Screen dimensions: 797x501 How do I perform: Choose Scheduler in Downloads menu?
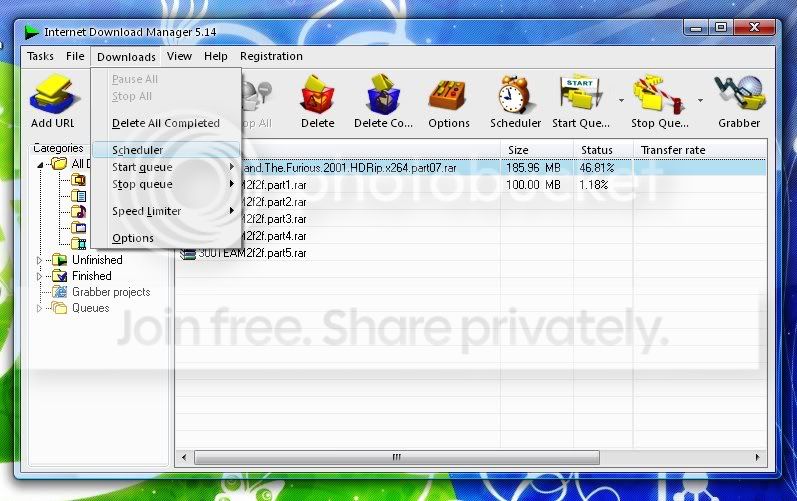click(x=166, y=150)
